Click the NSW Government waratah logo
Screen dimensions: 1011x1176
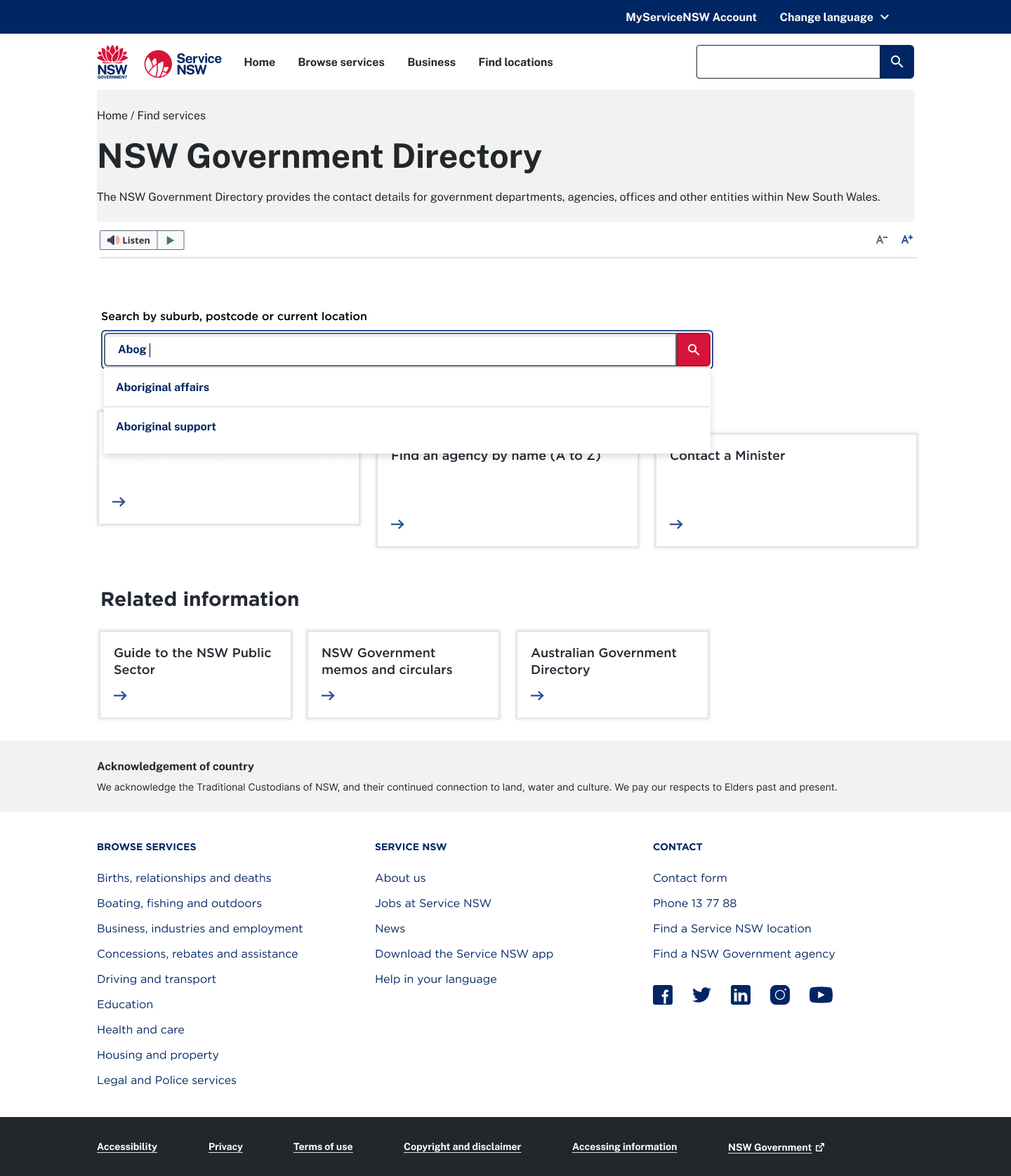click(x=112, y=62)
